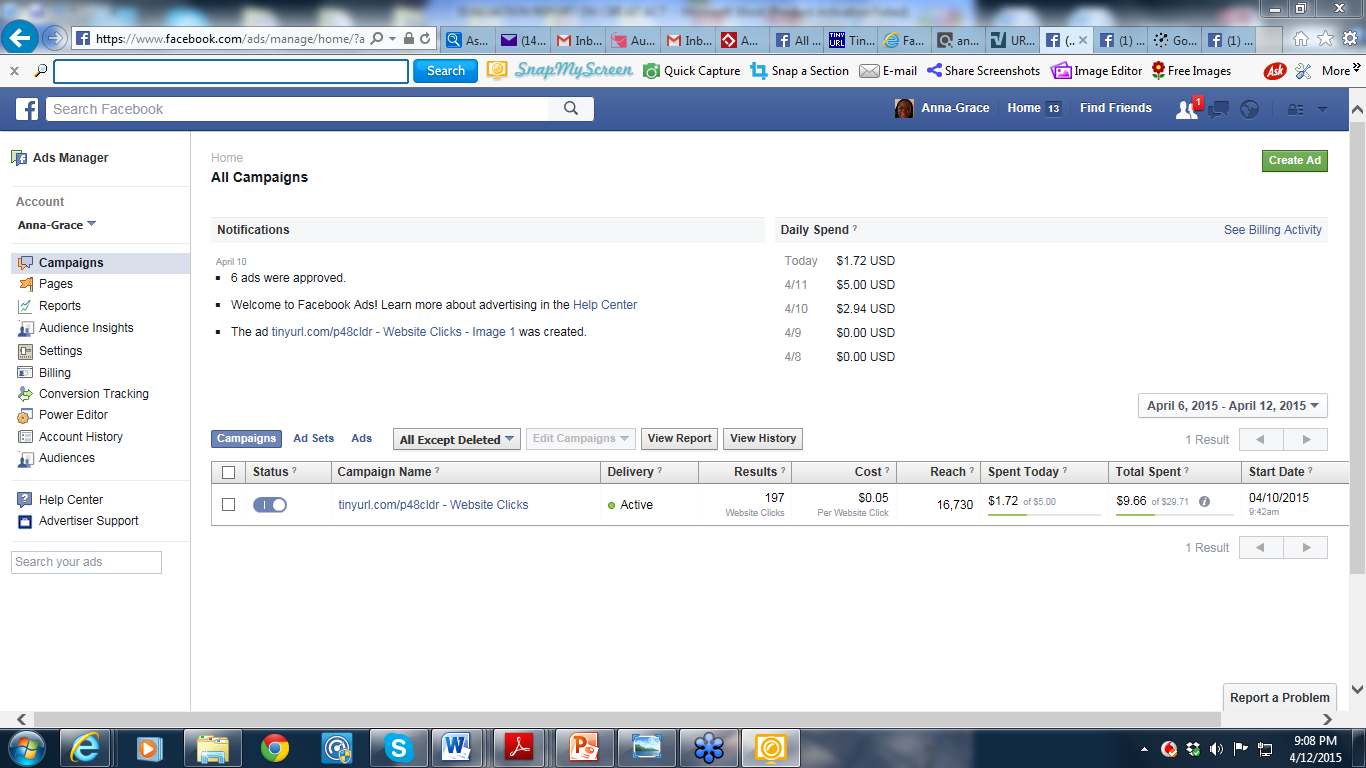
Task: Open the messages icon in Facebook bar
Action: pyautogui.click(x=1218, y=109)
